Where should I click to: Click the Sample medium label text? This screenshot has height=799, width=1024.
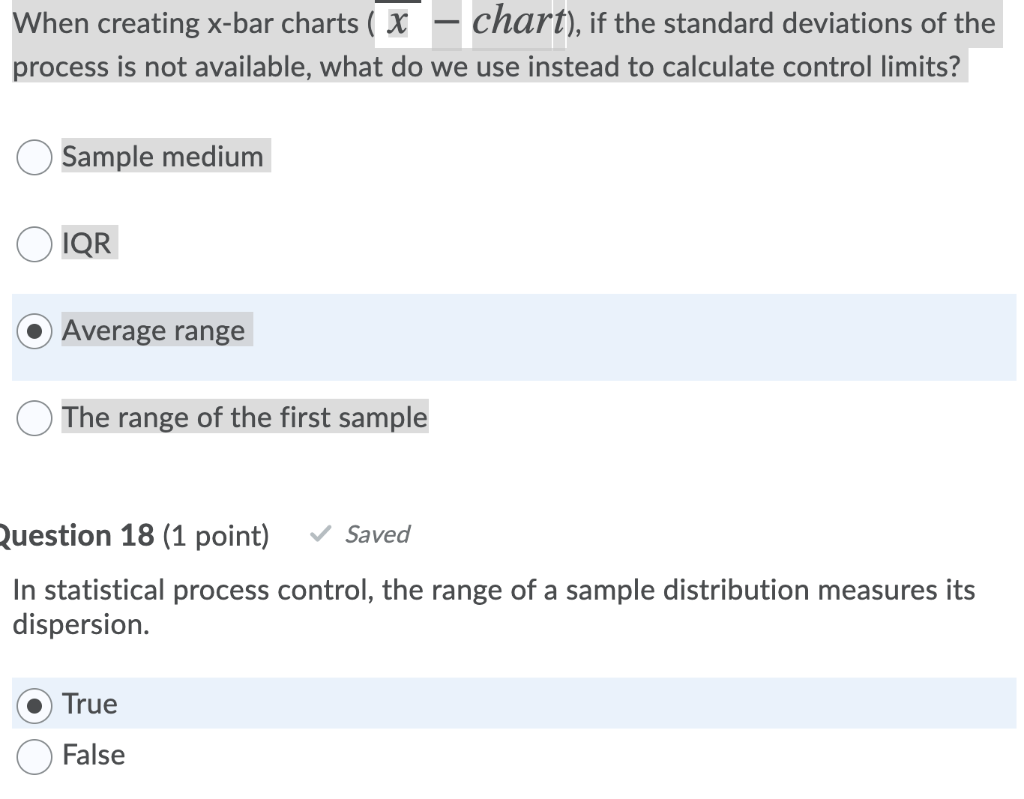click(163, 157)
